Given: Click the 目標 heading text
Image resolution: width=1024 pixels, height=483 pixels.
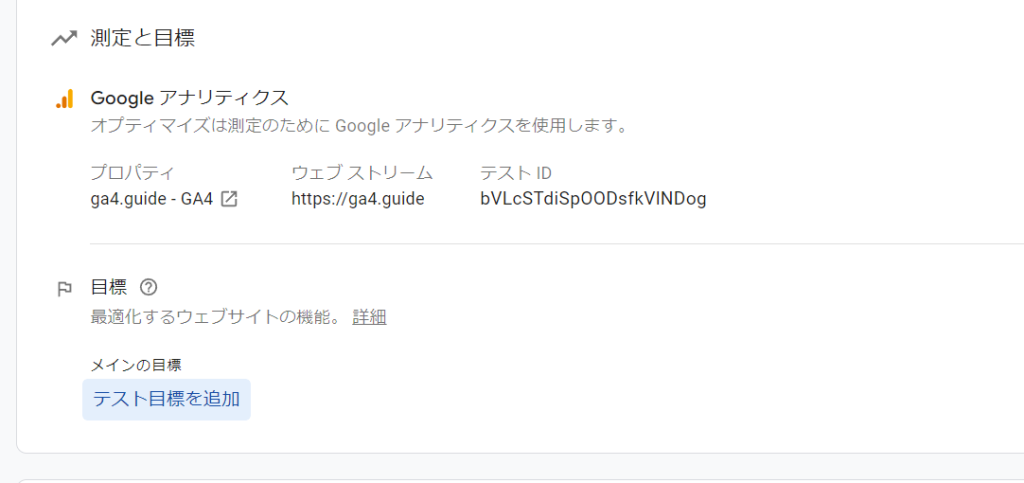Looking at the screenshot, I should [x=108, y=287].
